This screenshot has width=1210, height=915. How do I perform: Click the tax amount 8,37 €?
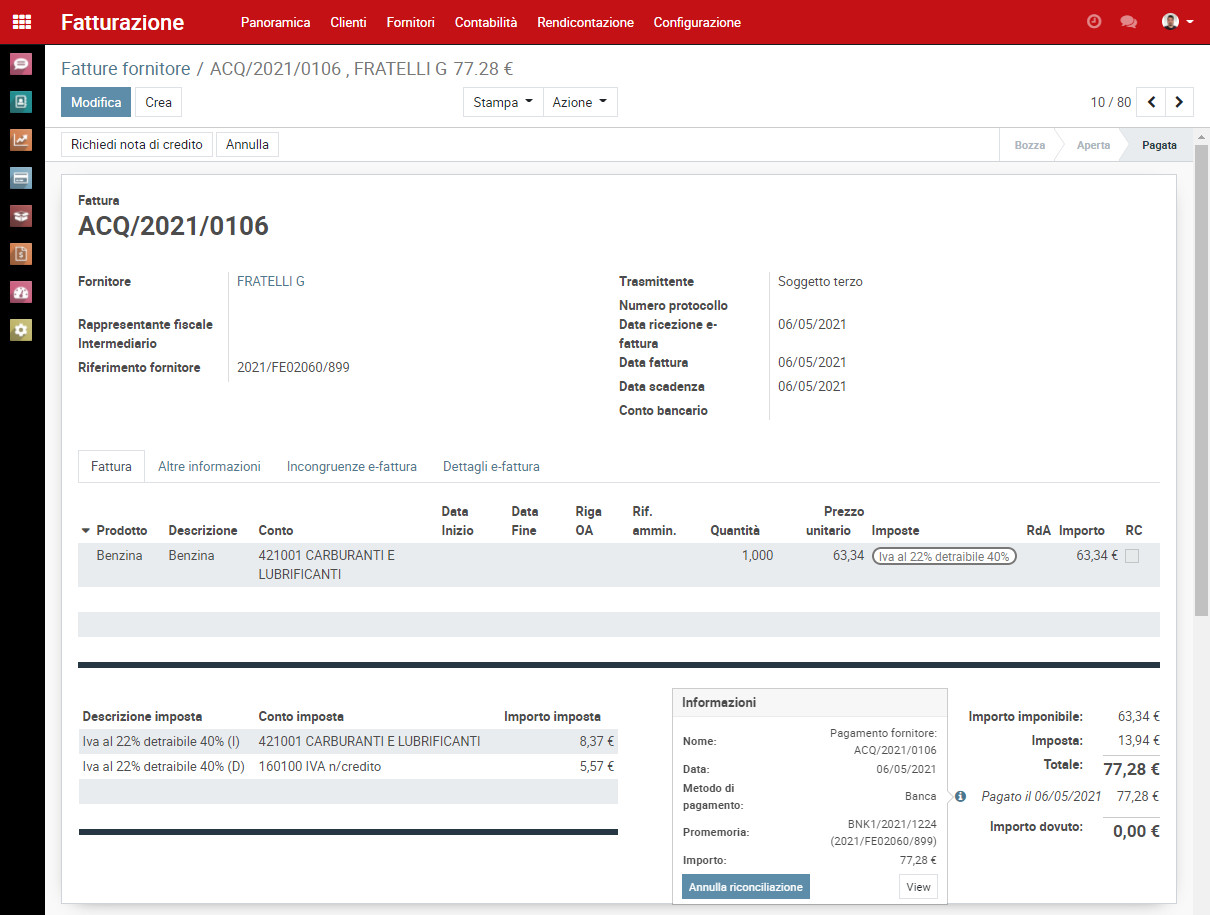596,741
